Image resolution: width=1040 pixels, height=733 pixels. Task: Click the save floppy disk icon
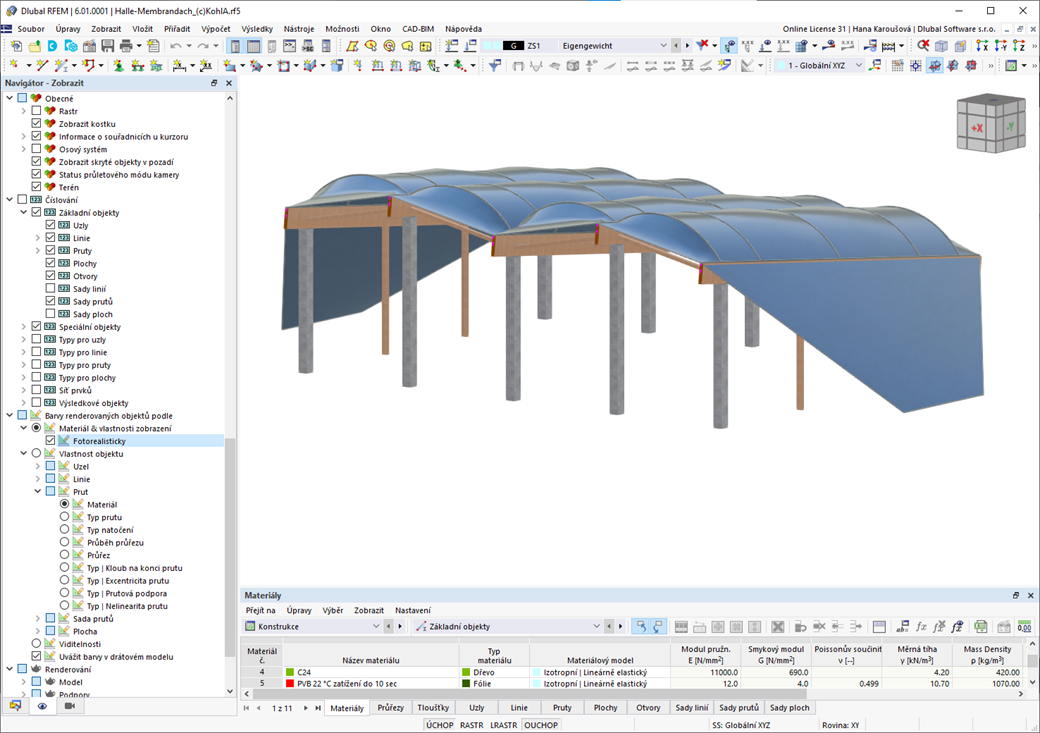[x=107, y=46]
